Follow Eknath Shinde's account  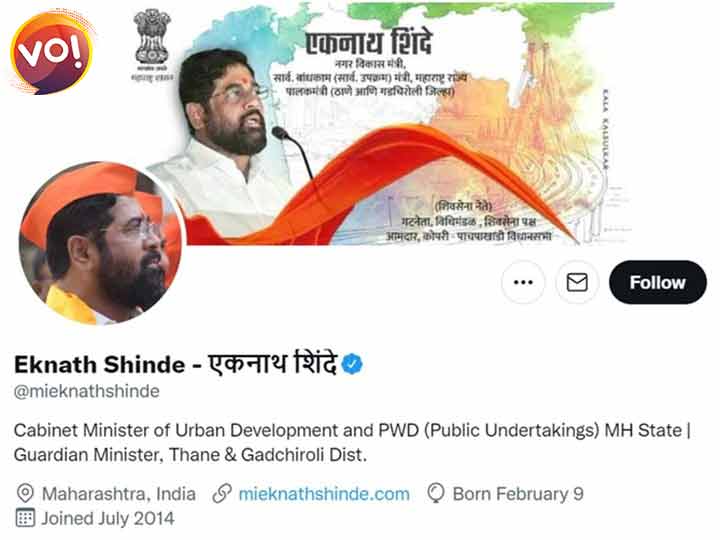tap(657, 282)
